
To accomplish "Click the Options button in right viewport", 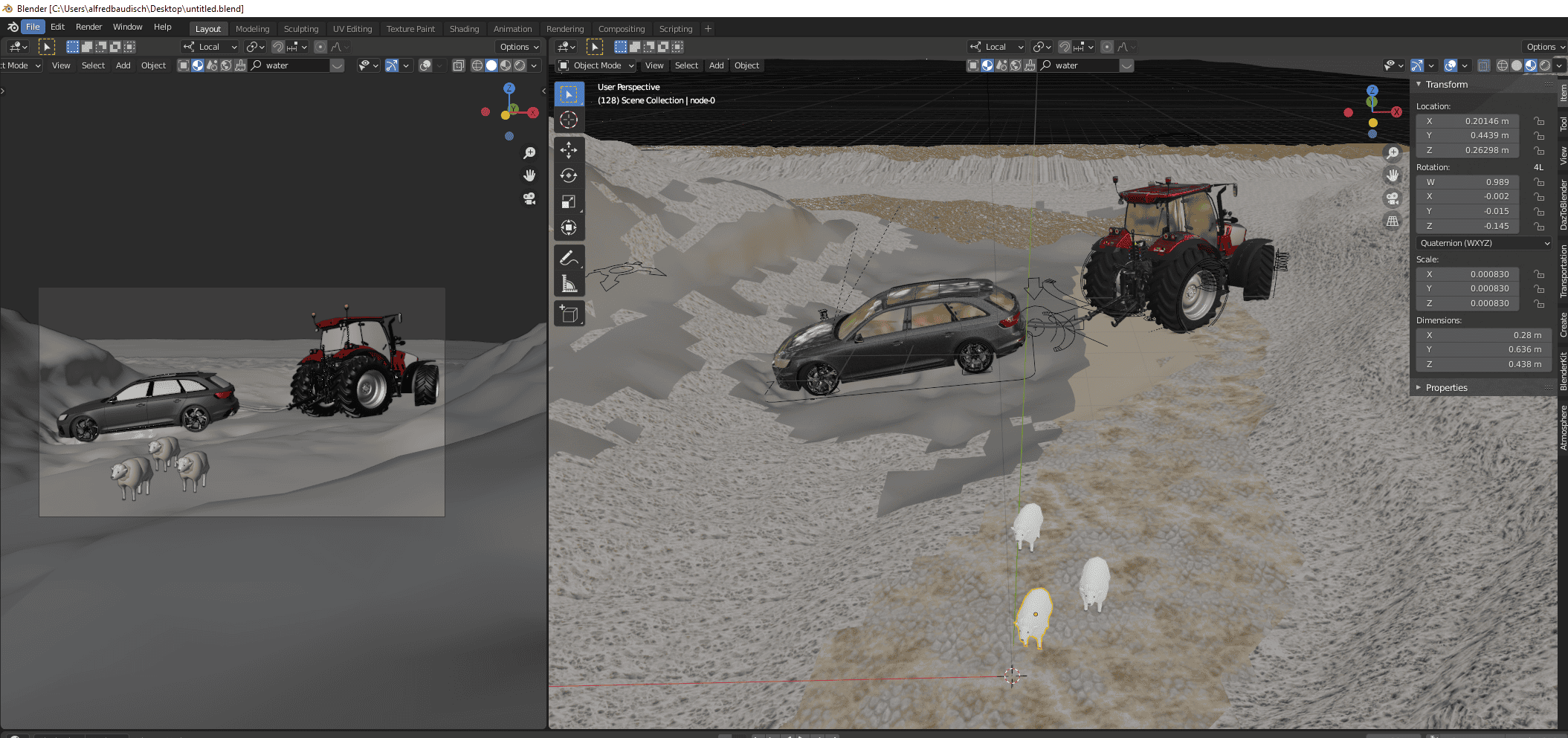I will click(1544, 47).
